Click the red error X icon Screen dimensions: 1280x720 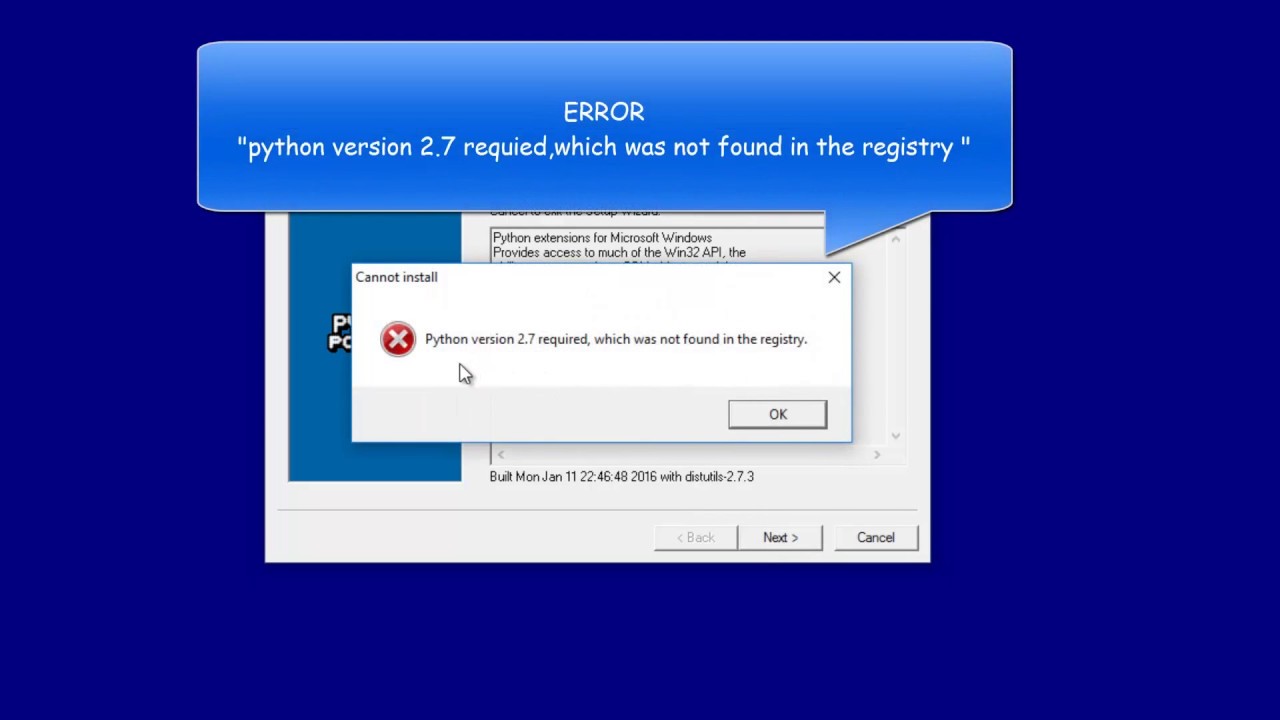click(x=398, y=339)
